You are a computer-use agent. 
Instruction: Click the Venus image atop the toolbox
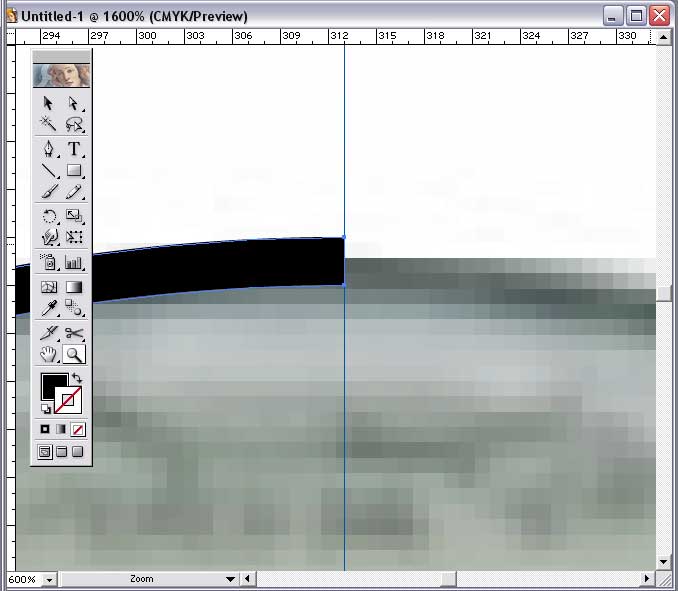61,75
